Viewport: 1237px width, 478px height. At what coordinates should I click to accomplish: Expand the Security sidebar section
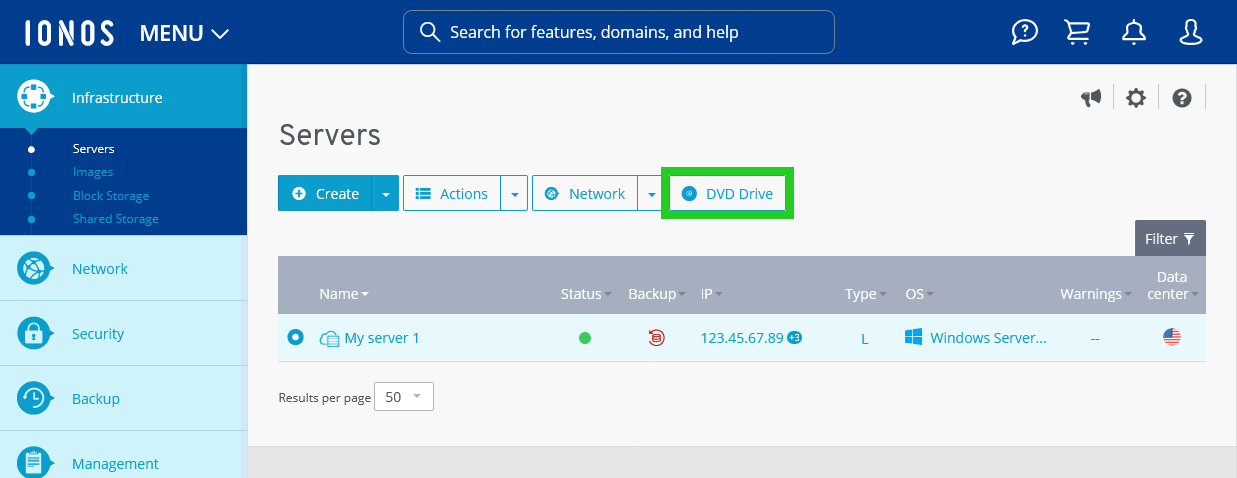98,334
